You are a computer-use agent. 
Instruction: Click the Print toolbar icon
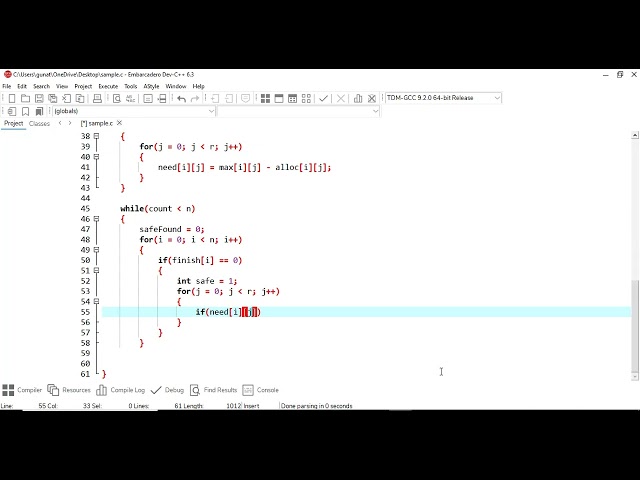click(97, 98)
